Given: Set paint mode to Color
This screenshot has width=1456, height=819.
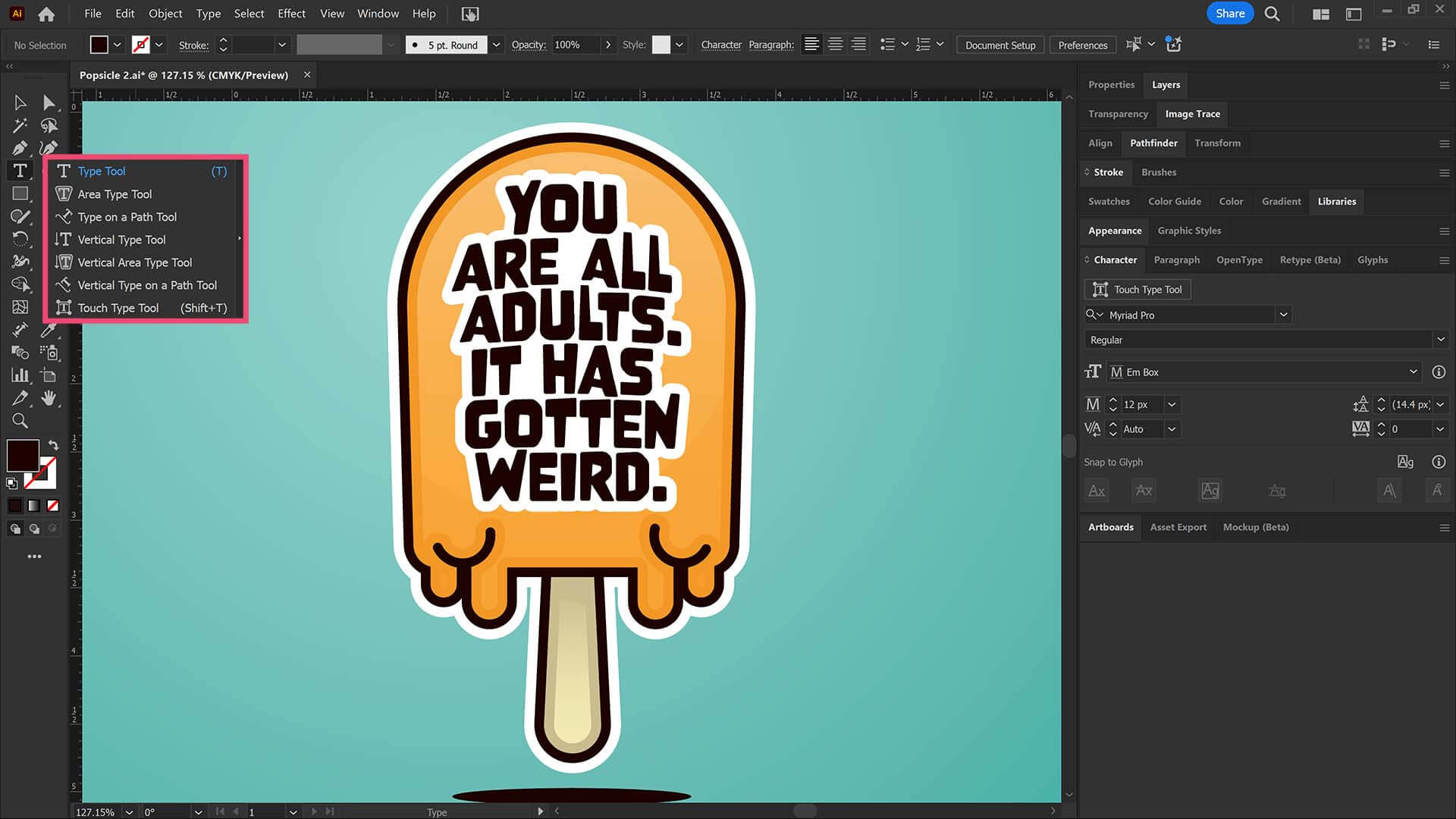Looking at the screenshot, I should [x=15, y=505].
